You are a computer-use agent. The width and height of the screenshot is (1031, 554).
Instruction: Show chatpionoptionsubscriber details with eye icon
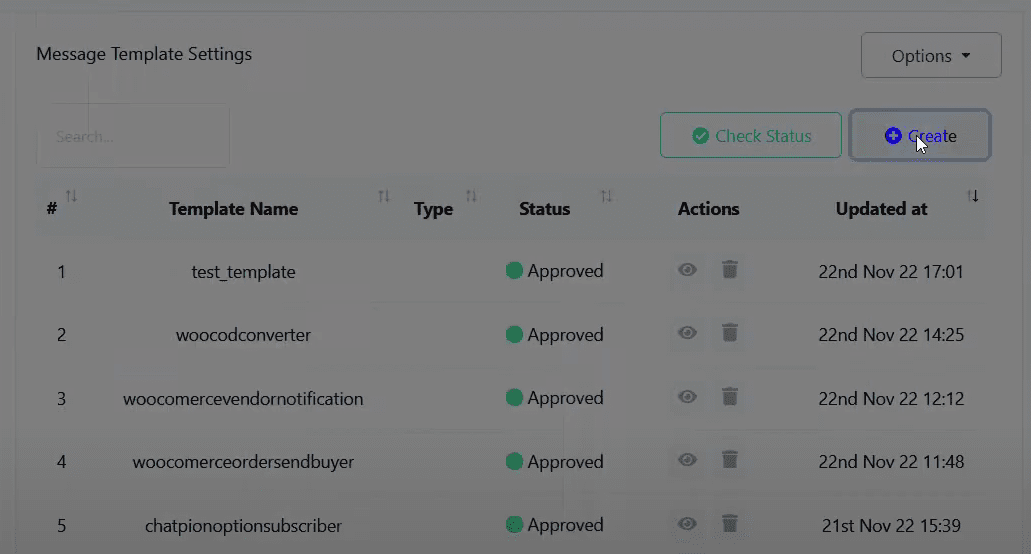(x=687, y=524)
